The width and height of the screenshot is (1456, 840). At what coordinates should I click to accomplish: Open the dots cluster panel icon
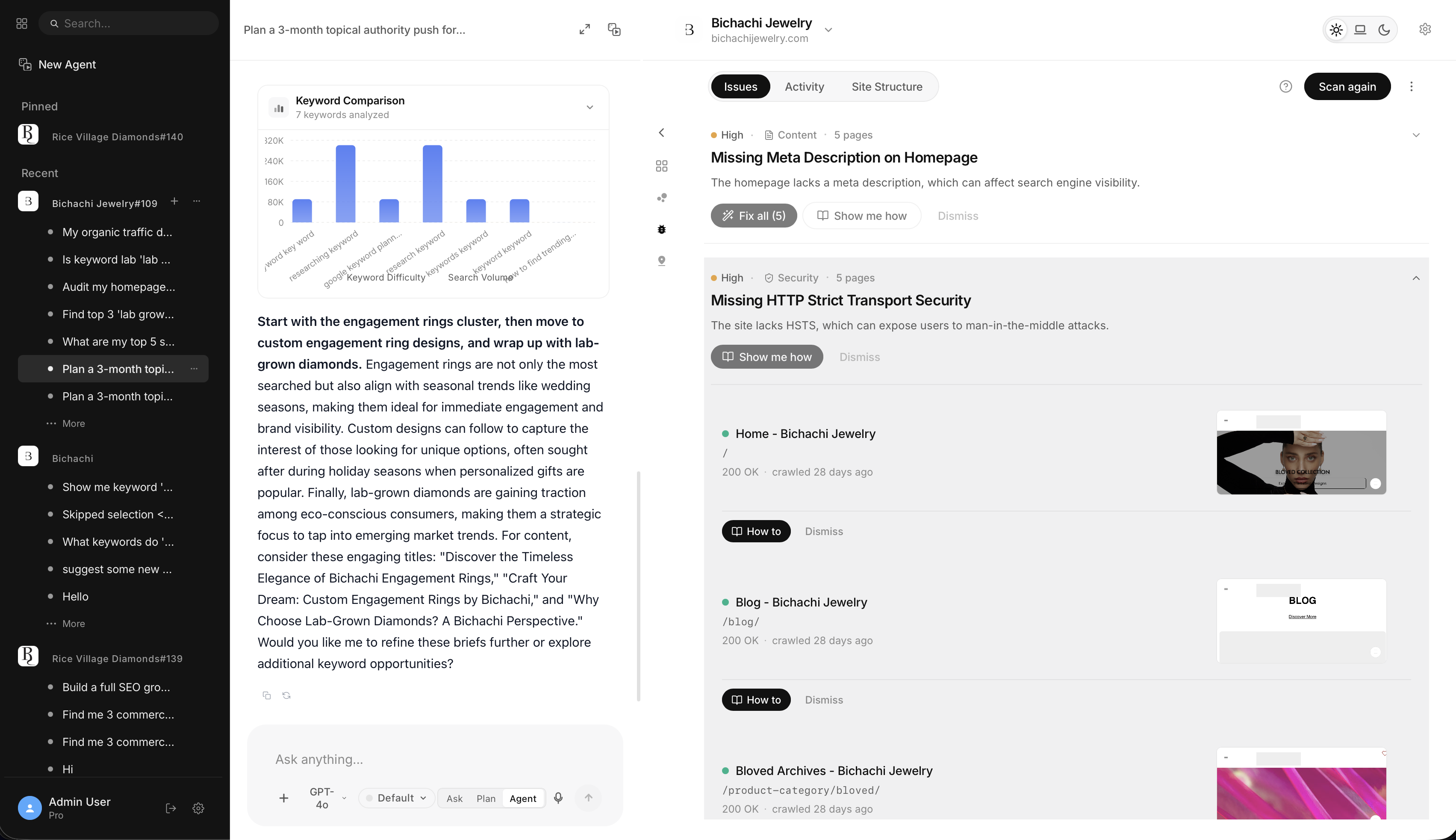[661, 198]
